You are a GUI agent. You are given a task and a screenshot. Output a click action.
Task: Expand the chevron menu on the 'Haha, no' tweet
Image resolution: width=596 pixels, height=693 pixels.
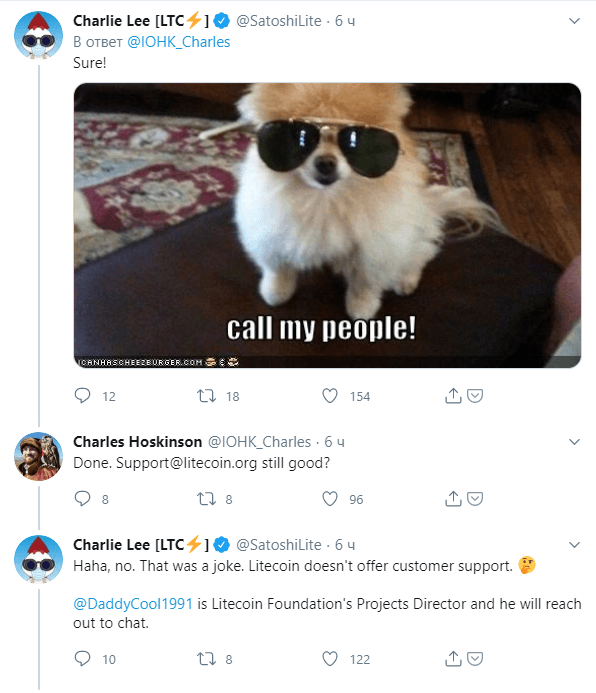tap(574, 545)
